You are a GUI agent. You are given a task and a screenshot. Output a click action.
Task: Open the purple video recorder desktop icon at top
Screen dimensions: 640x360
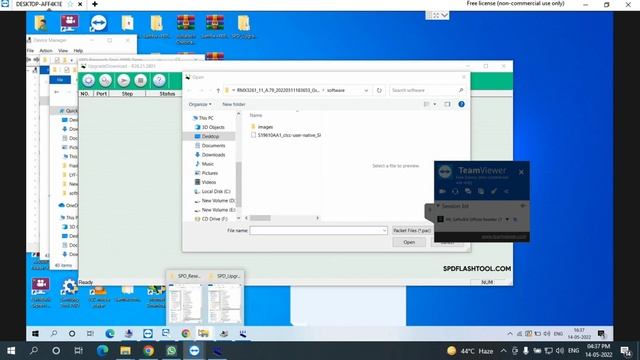69,23
